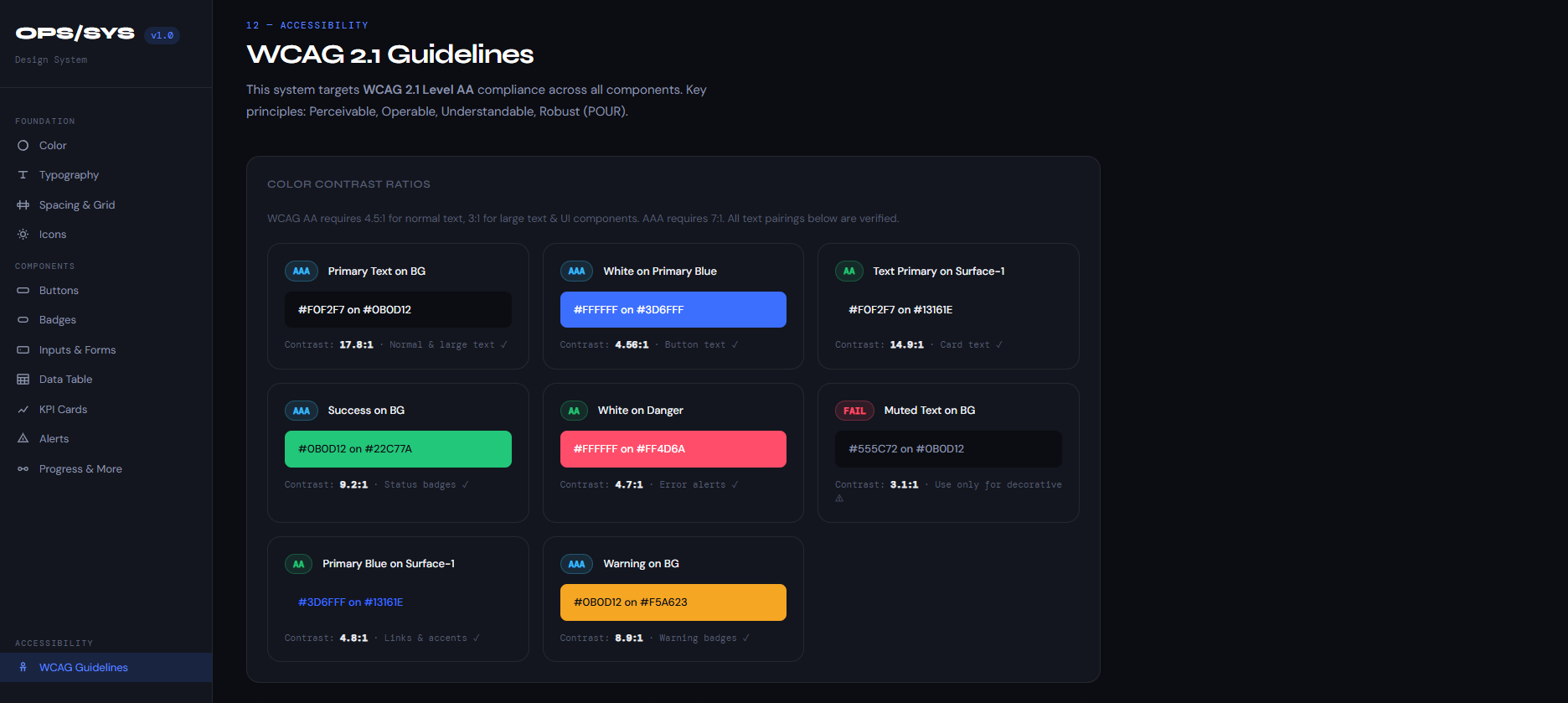
Task: Click the AAA badge on Primary Text on BG
Action: [x=301, y=271]
